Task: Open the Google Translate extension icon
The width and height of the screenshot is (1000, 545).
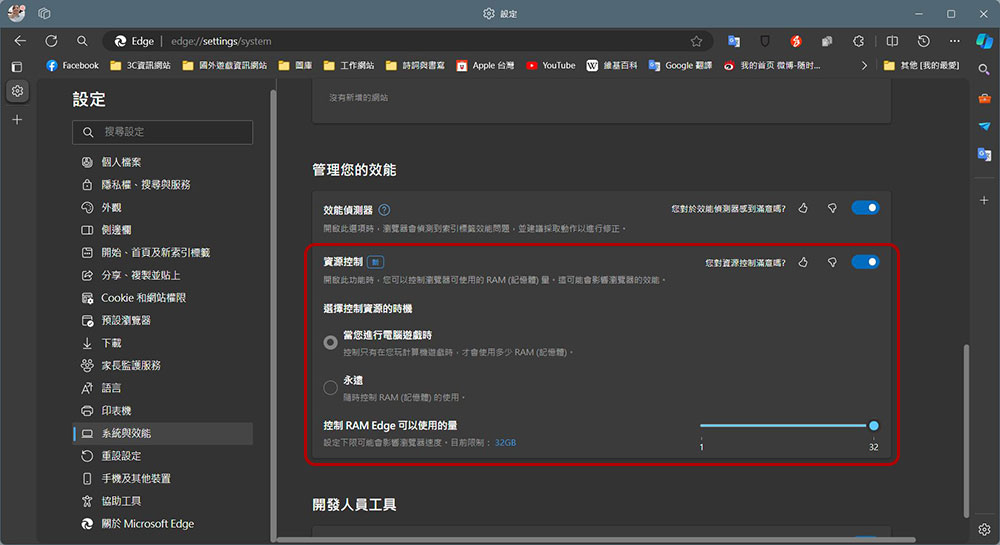Action: (x=733, y=41)
